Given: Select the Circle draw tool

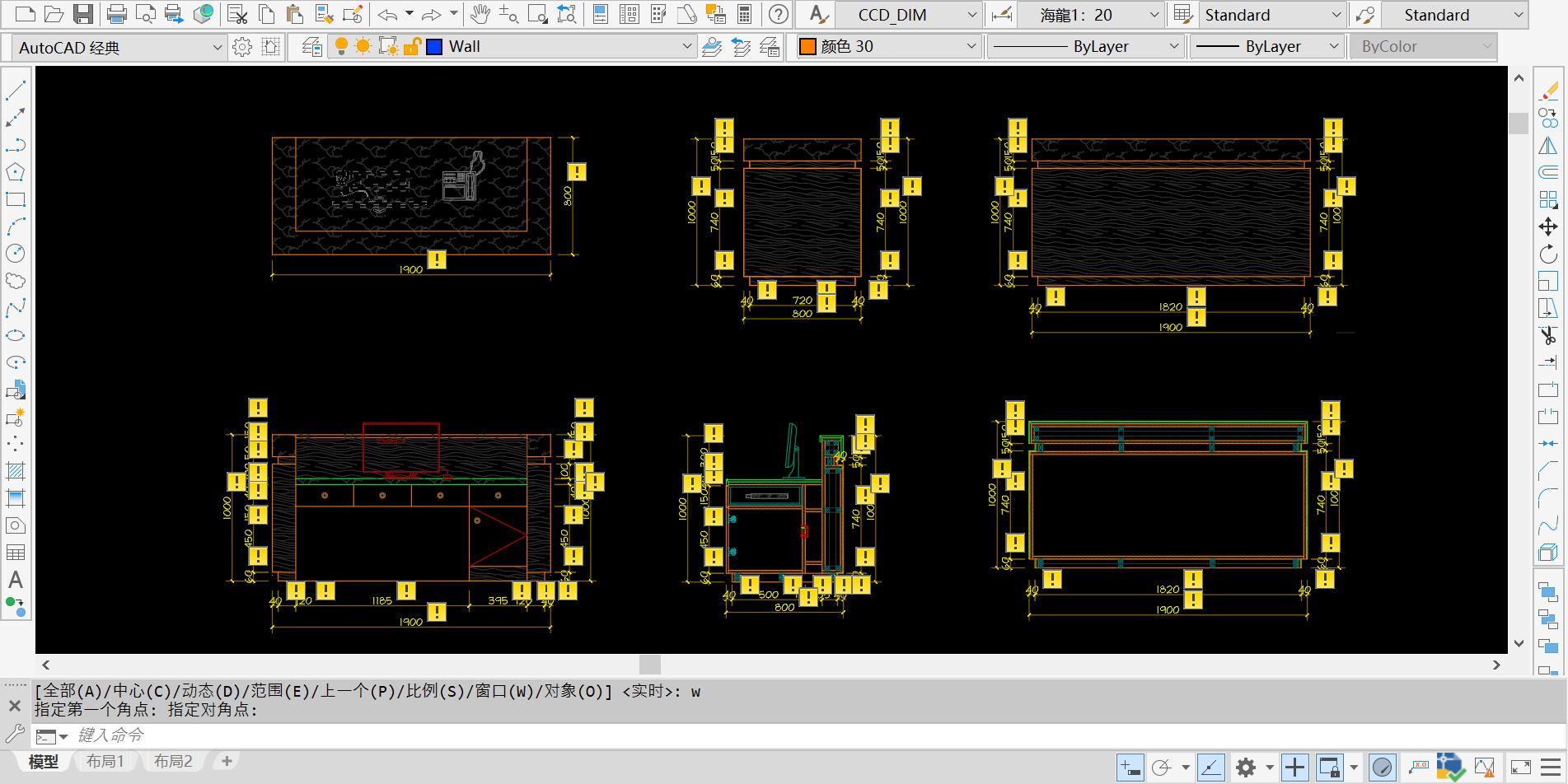Looking at the screenshot, I should tap(15, 254).
